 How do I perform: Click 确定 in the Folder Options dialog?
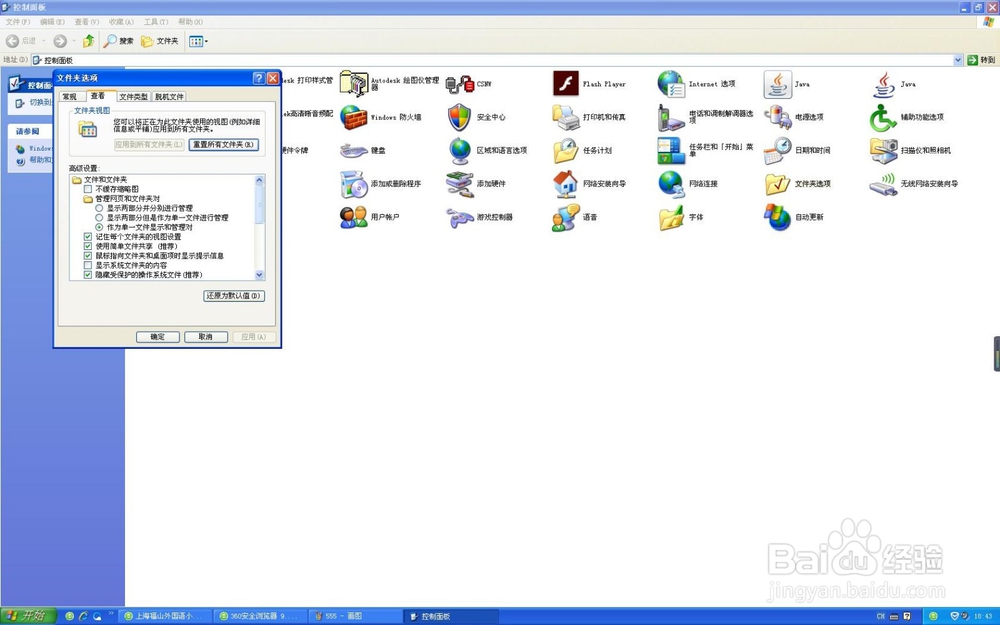[158, 337]
